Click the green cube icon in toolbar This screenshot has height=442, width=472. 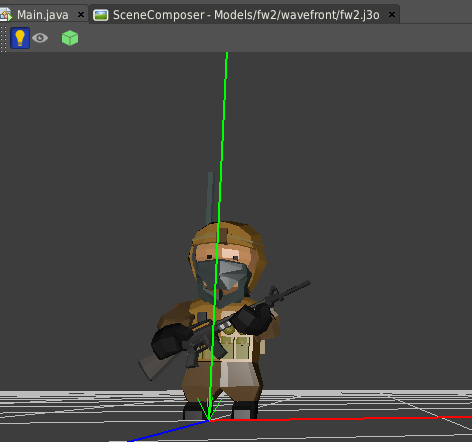[x=70, y=38]
